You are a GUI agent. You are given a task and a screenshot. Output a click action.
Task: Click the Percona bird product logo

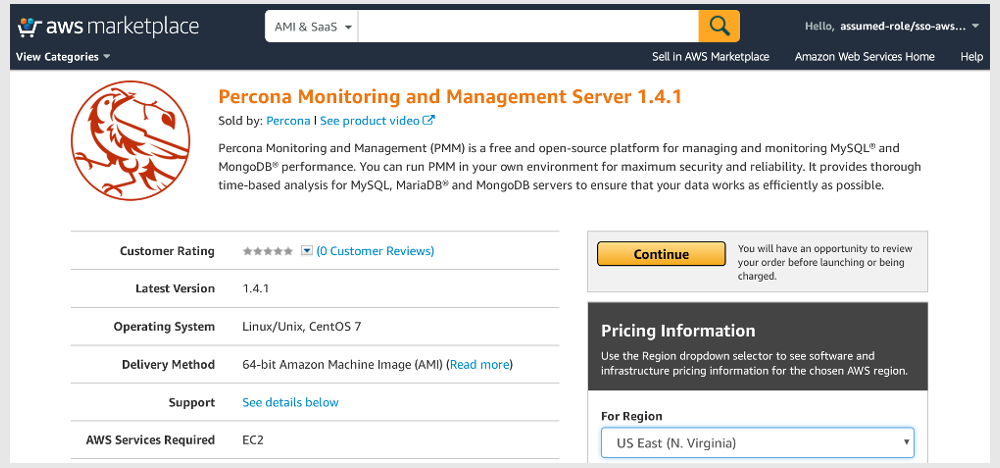click(x=131, y=141)
